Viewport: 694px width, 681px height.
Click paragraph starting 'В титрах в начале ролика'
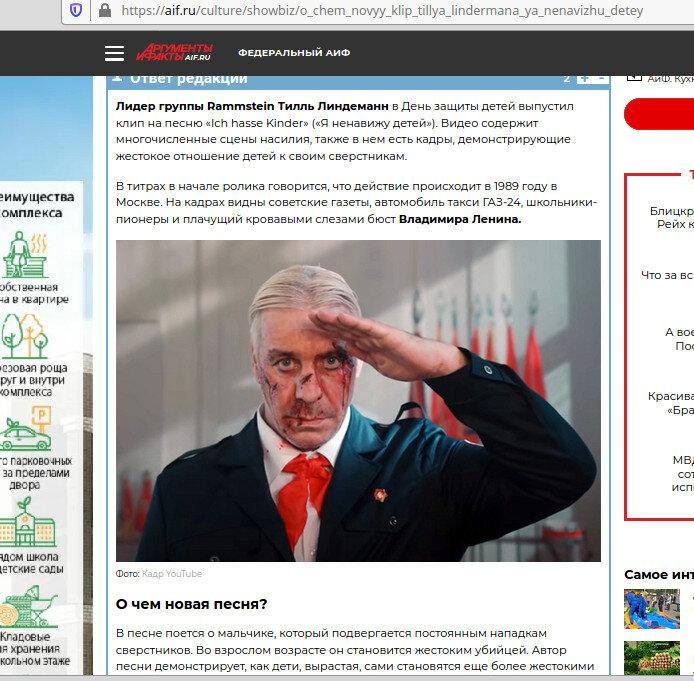(x=356, y=203)
